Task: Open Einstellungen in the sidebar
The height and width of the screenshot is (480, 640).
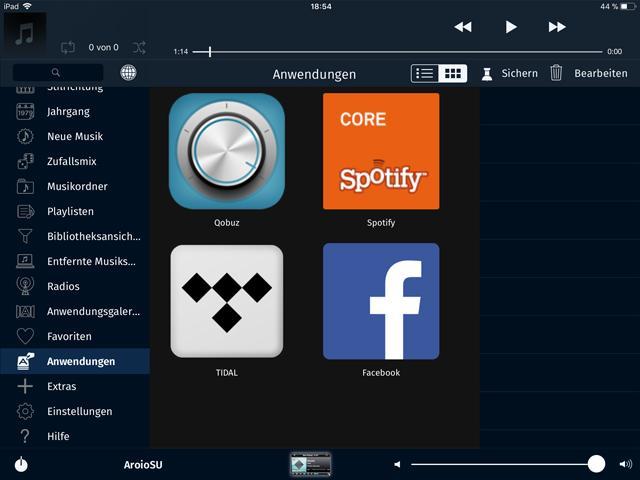Action: 75,411
